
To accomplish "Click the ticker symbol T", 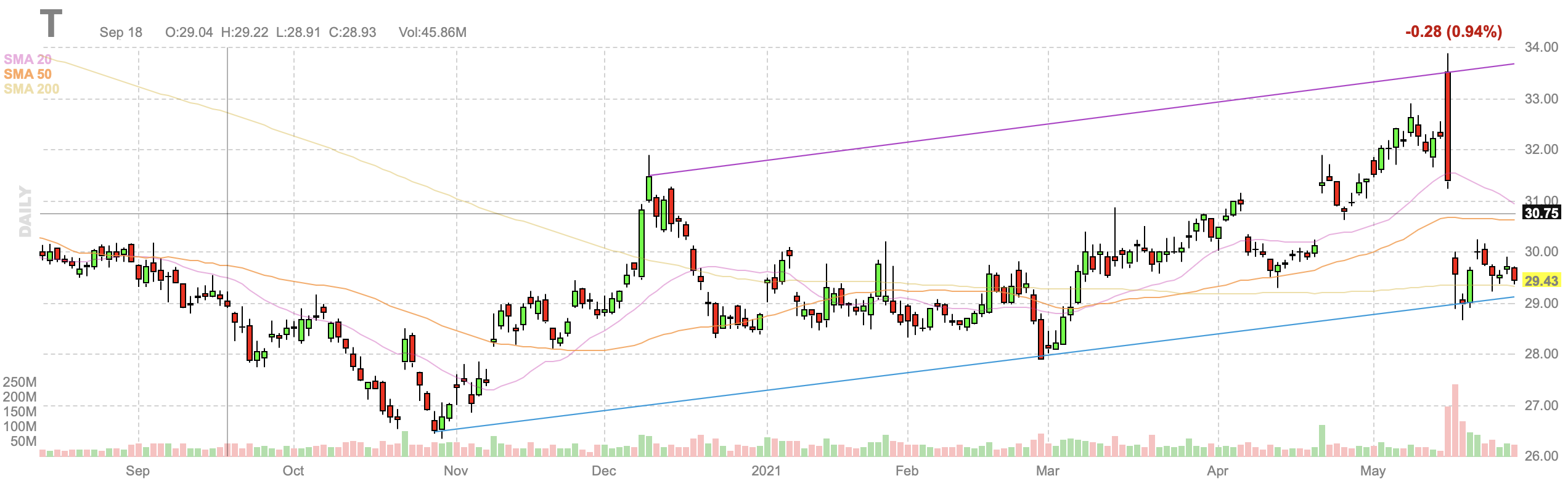I will tap(51, 24).
